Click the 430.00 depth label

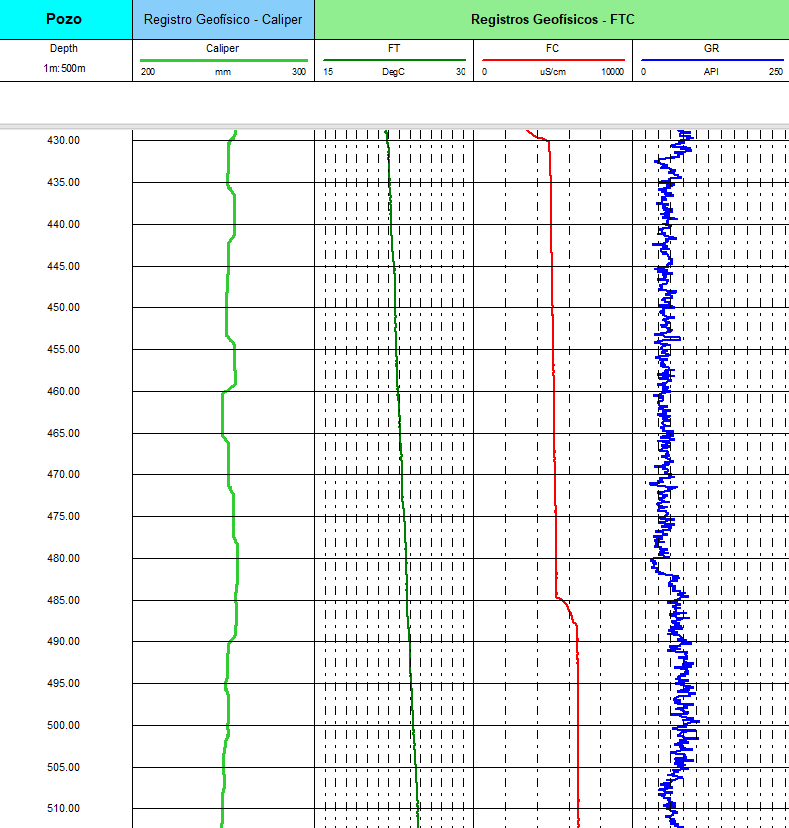click(x=63, y=141)
